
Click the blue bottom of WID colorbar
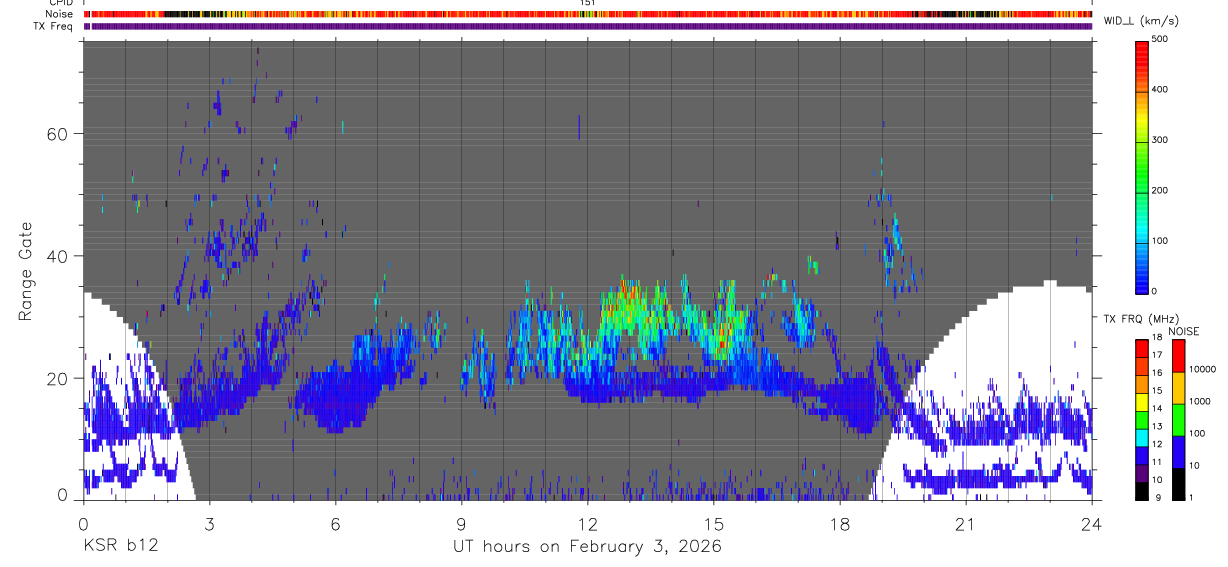point(1141,280)
